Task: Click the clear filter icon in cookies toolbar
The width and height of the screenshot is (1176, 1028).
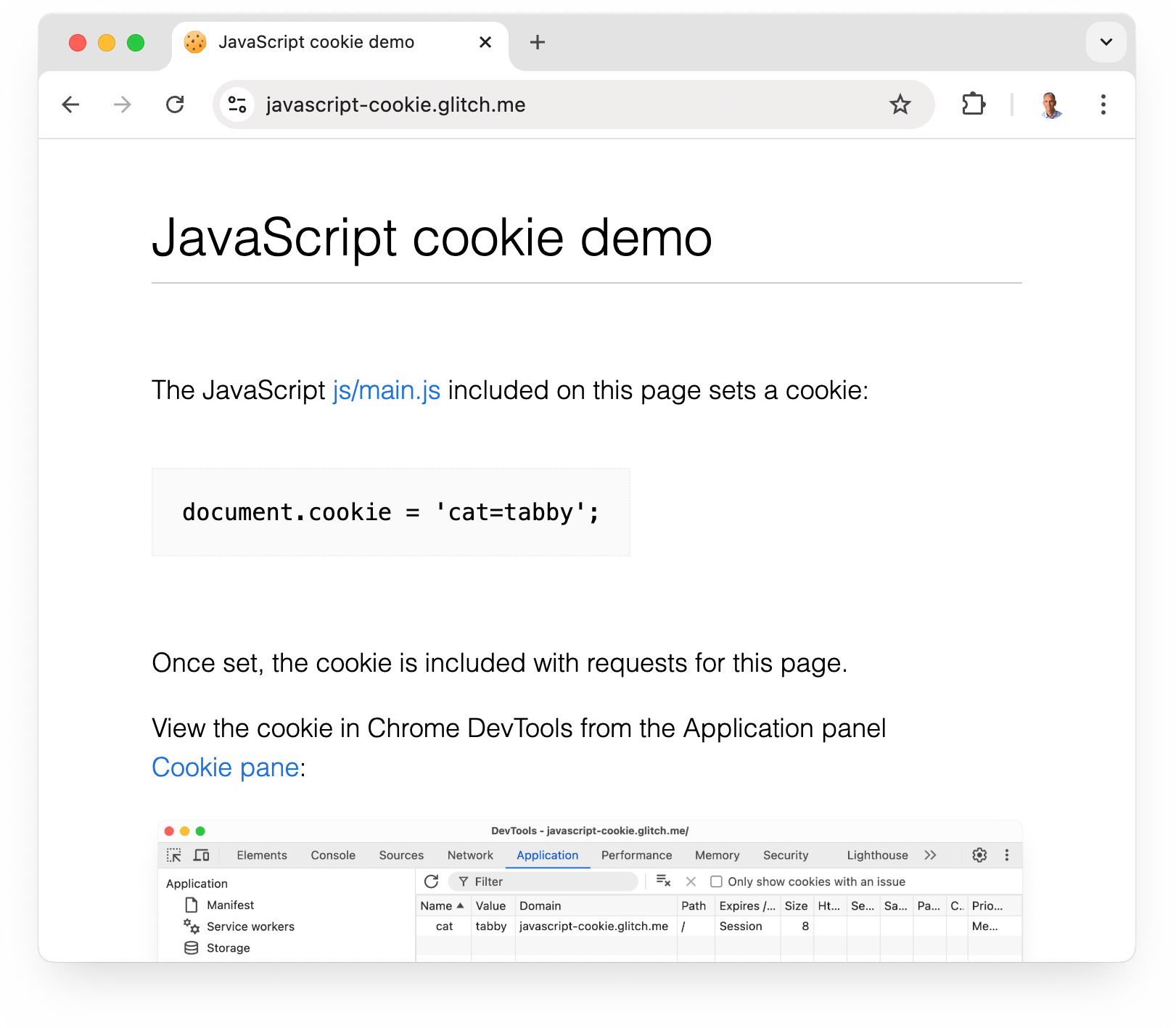Action: (662, 881)
